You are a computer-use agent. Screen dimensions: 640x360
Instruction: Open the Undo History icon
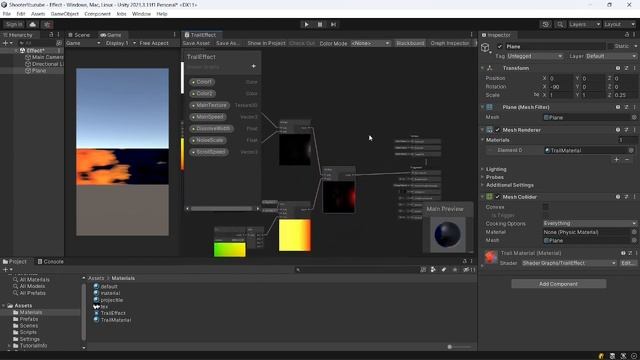point(546,24)
